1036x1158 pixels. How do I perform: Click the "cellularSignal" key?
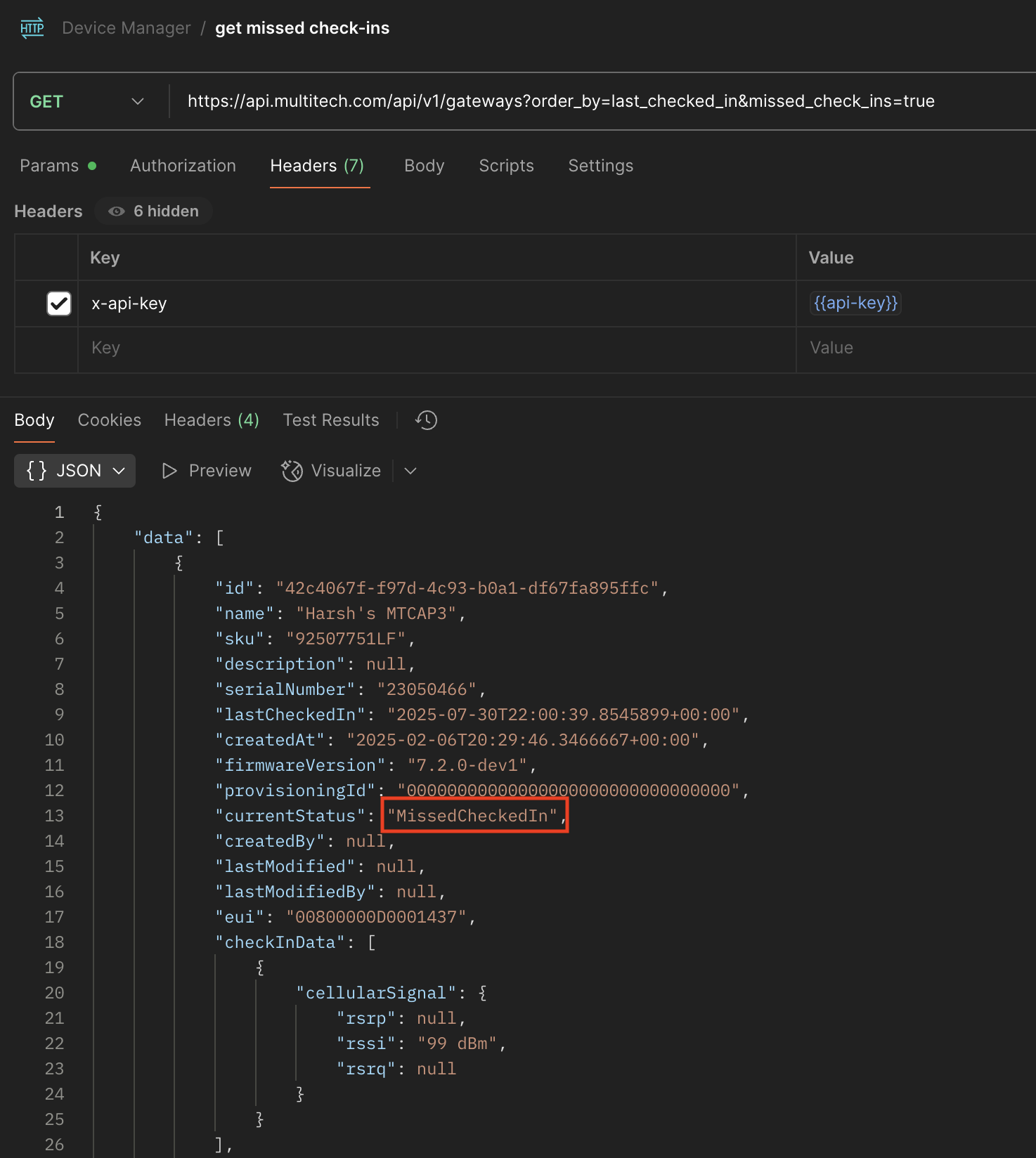pos(376,993)
